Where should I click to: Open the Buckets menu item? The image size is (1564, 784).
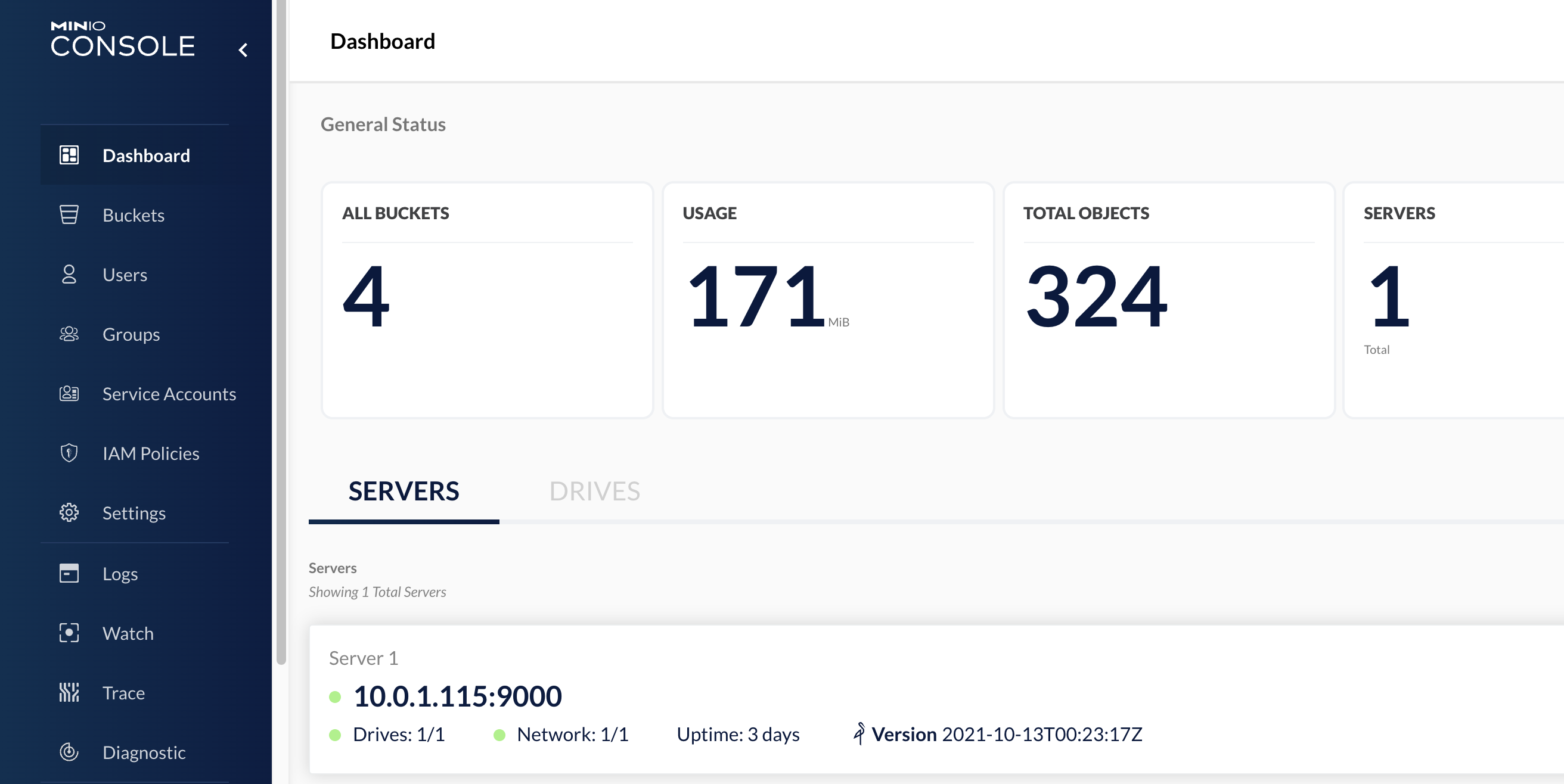(x=134, y=215)
